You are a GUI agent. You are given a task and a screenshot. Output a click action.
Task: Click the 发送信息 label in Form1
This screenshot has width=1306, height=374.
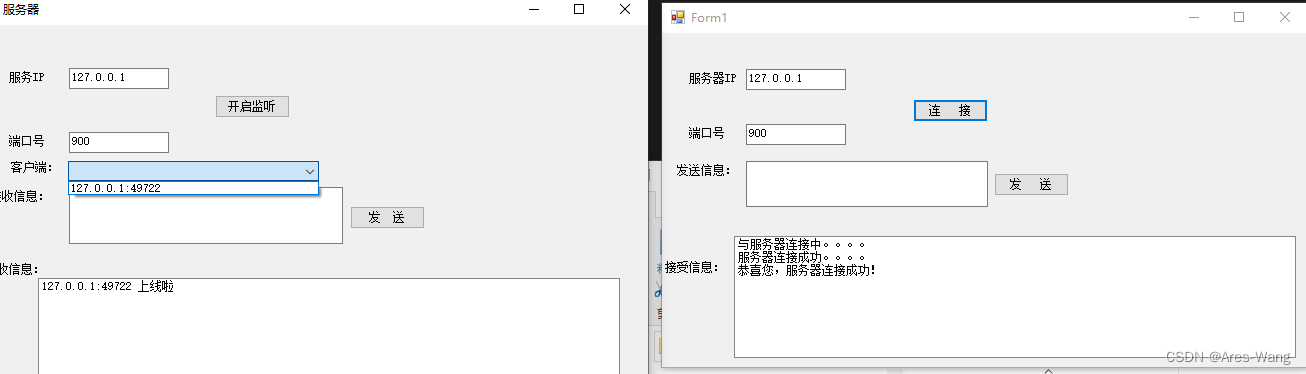[x=703, y=170]
